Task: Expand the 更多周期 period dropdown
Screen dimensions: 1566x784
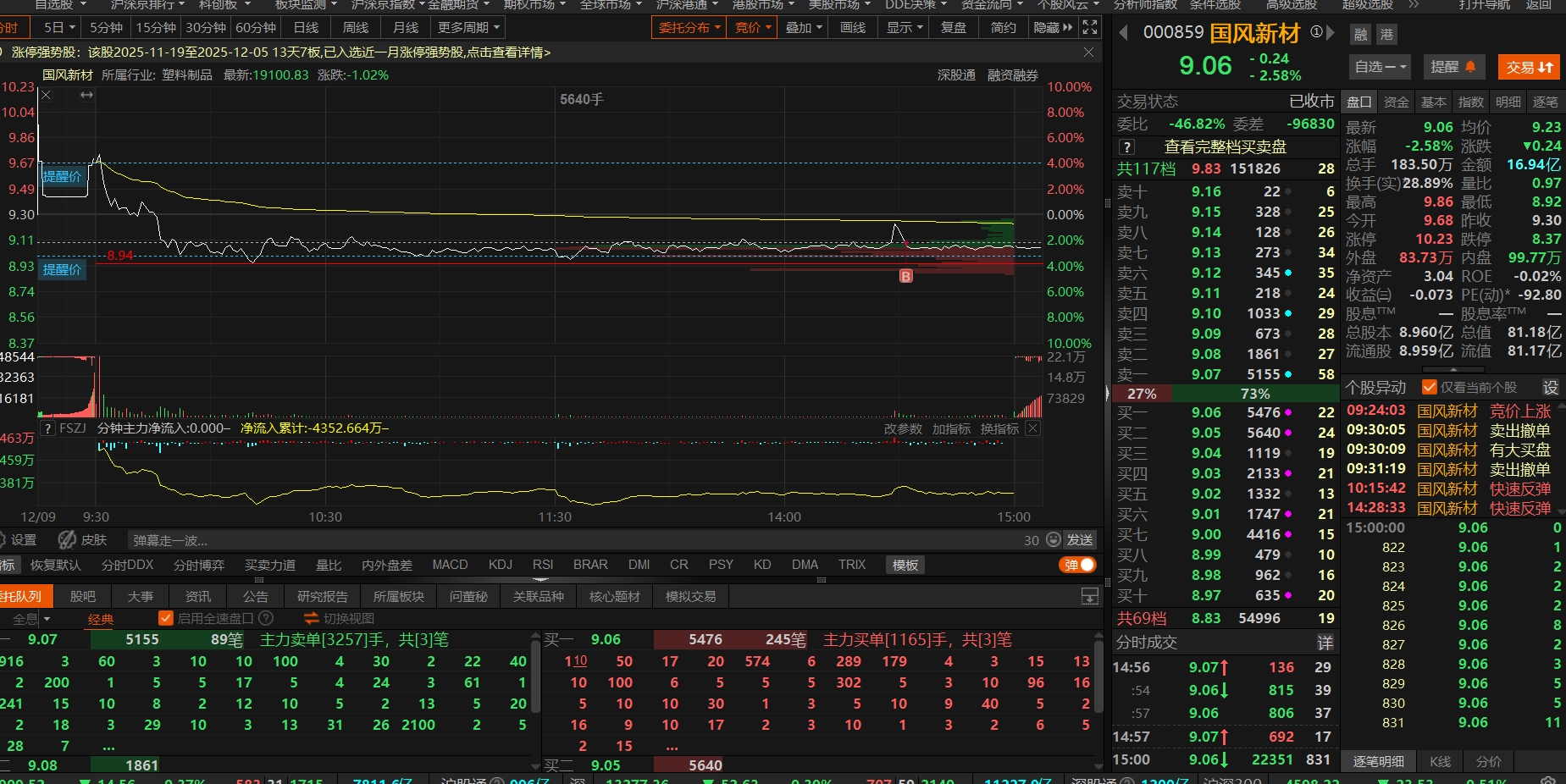Action: pos(468,27)
